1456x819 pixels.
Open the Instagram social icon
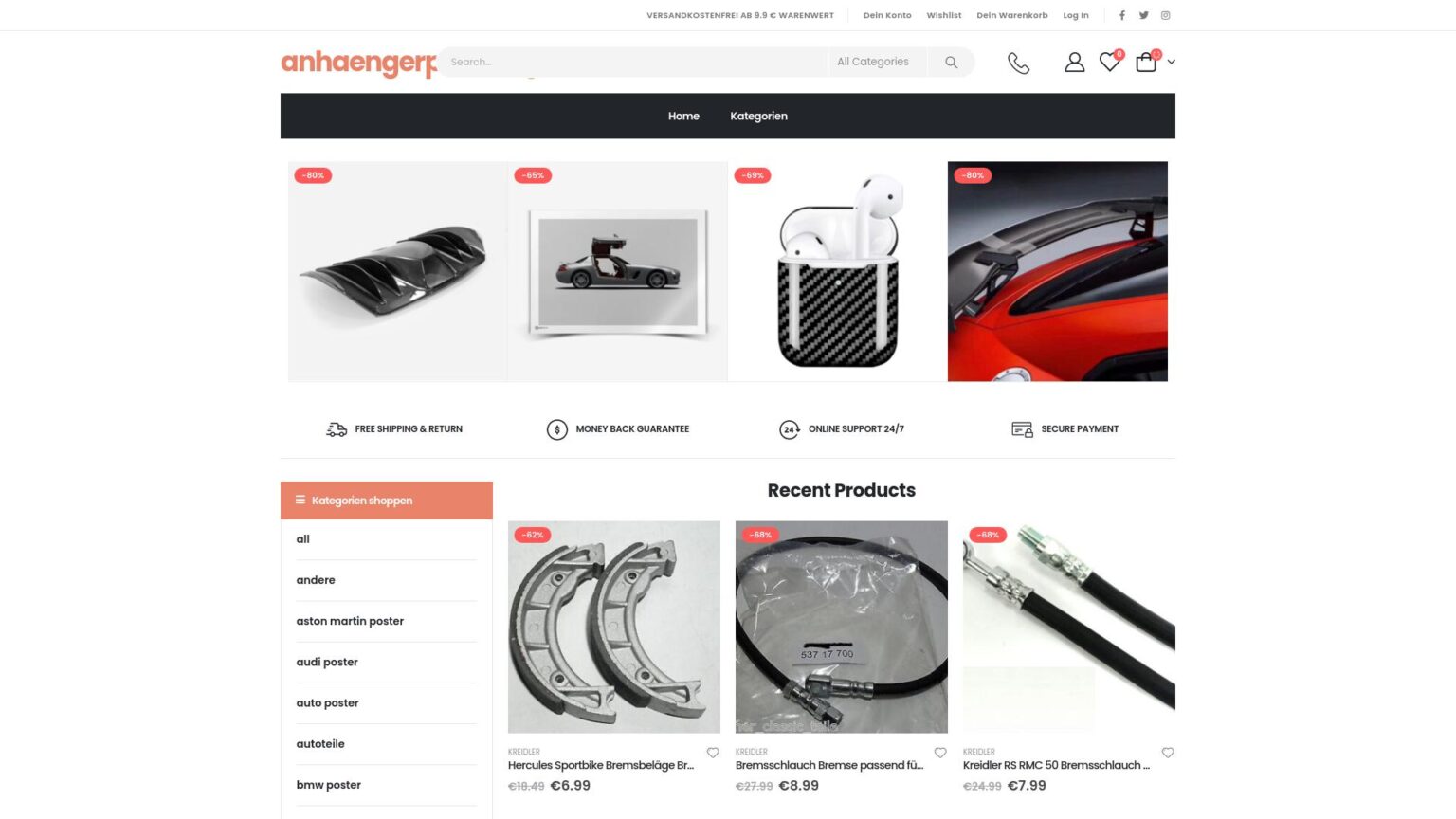[1165, 15]
